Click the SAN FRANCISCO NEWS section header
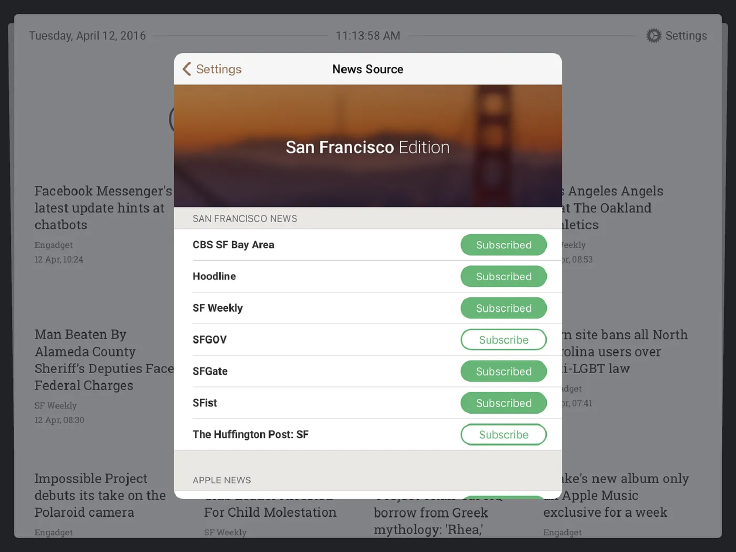 click(245, 219)
